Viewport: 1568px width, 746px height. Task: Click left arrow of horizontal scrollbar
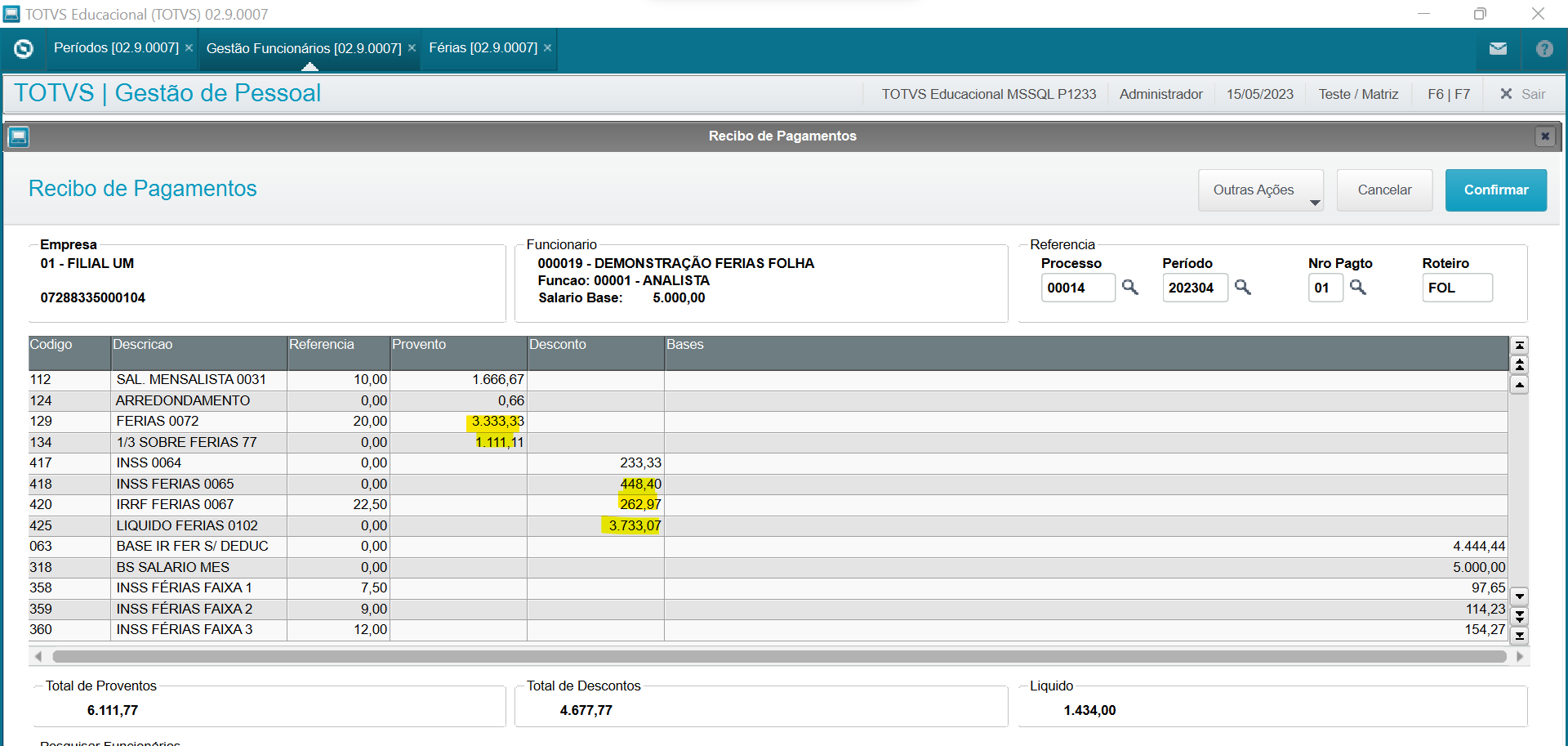(38, 656)
